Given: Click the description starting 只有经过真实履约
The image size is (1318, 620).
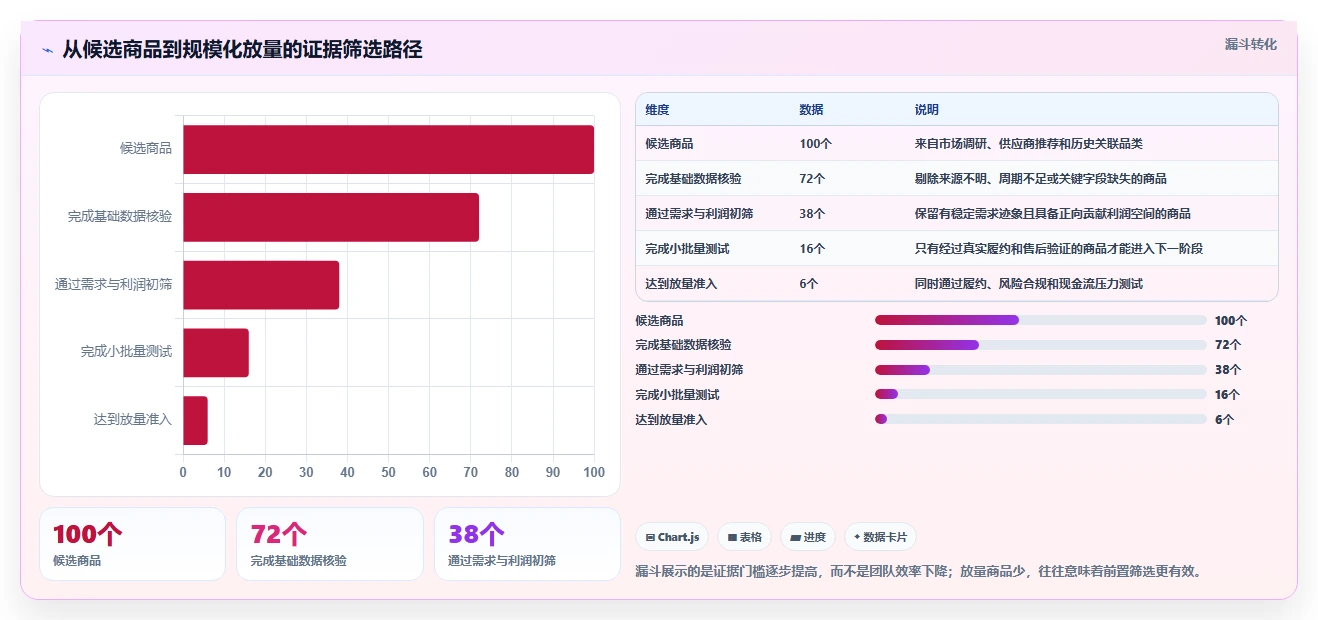Looking at the screenshot, I should (x=1058, y=249).
